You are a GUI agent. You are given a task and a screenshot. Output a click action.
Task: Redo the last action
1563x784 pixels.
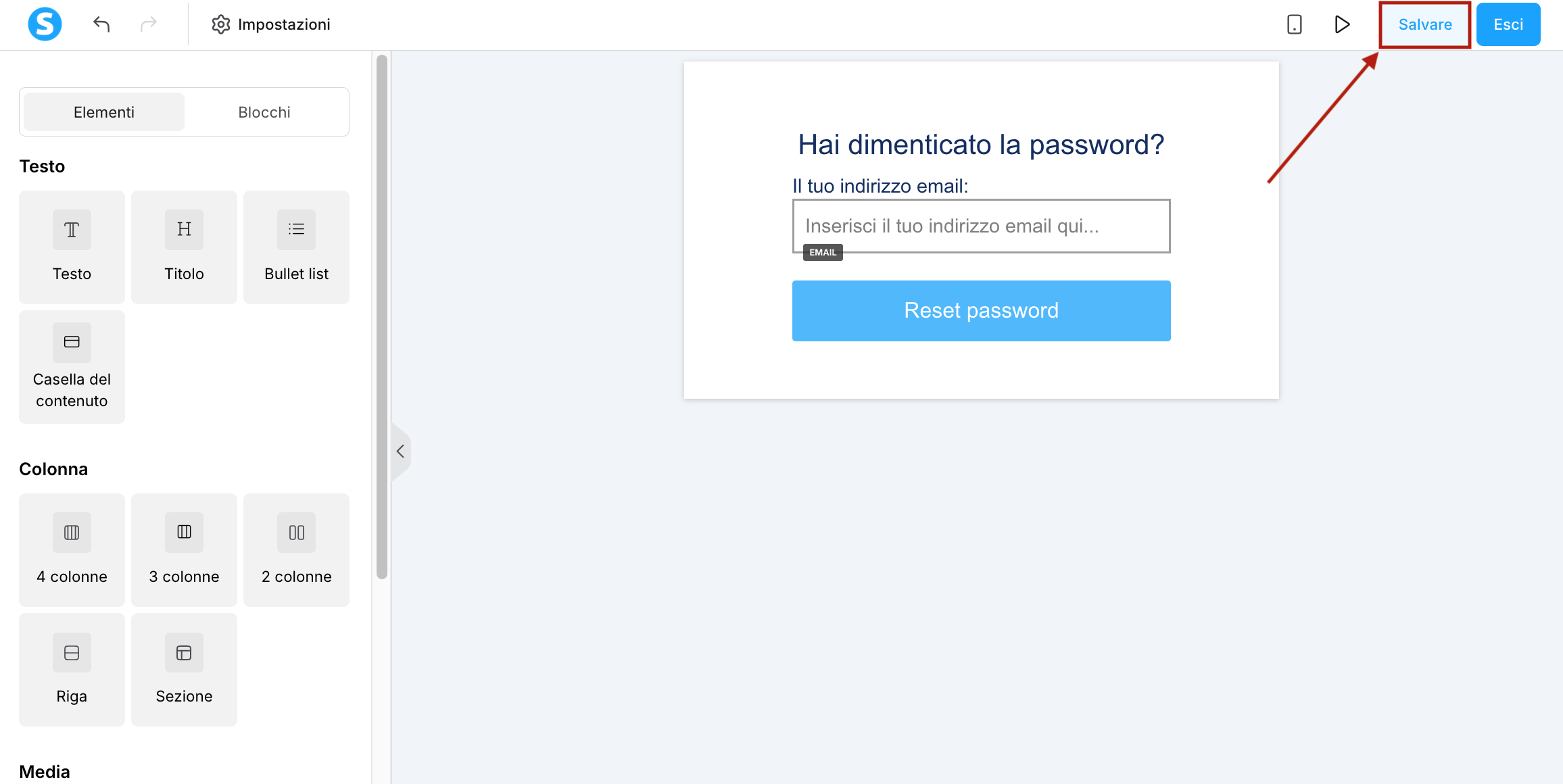tap(149, 24)
